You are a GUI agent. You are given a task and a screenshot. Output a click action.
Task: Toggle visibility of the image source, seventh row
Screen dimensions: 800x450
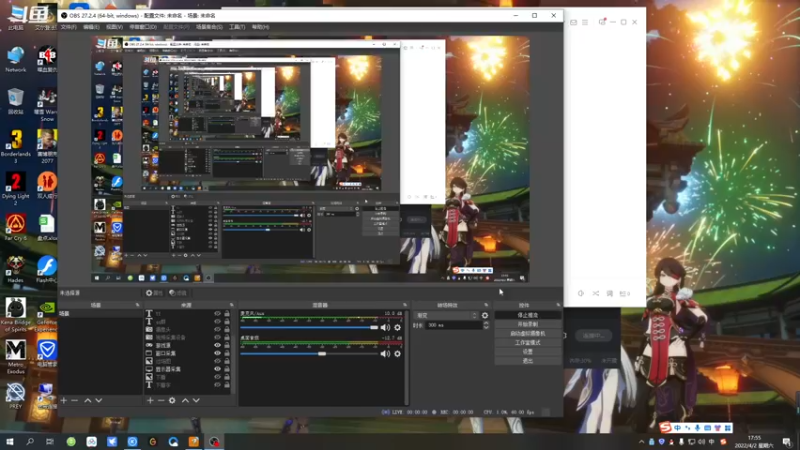tap(217, 361)
